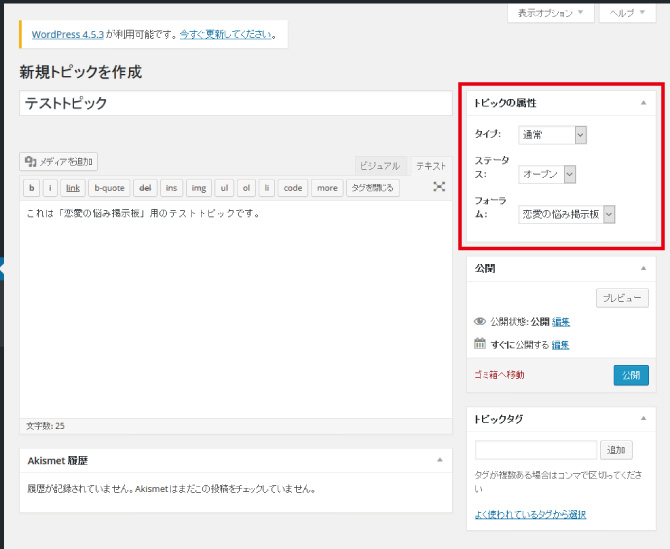Open the フォーラム dropdown showing 恋愛の悩み掲示板

tap(567, 214)
